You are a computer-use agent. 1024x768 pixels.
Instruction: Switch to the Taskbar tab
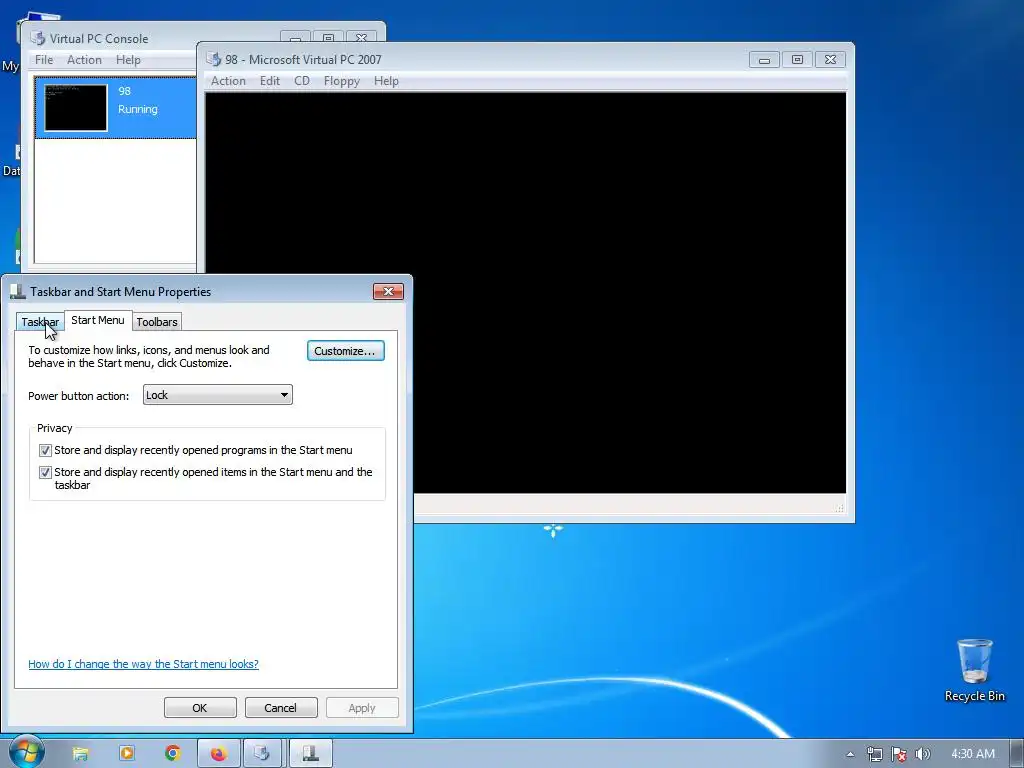[x=40, y=322]
